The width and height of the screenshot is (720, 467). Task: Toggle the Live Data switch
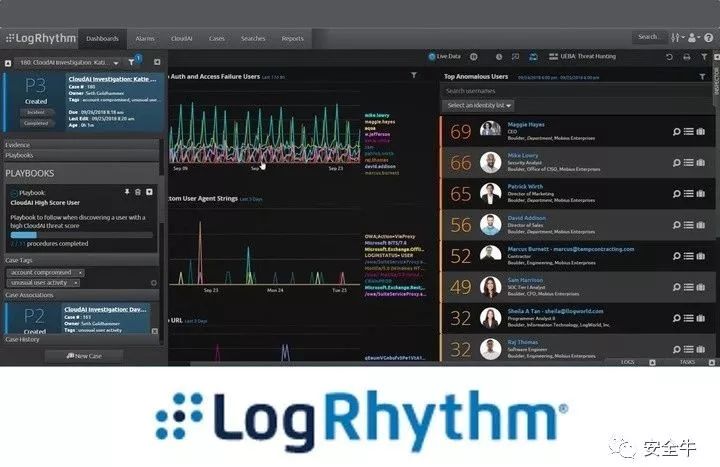click(444, 56)
